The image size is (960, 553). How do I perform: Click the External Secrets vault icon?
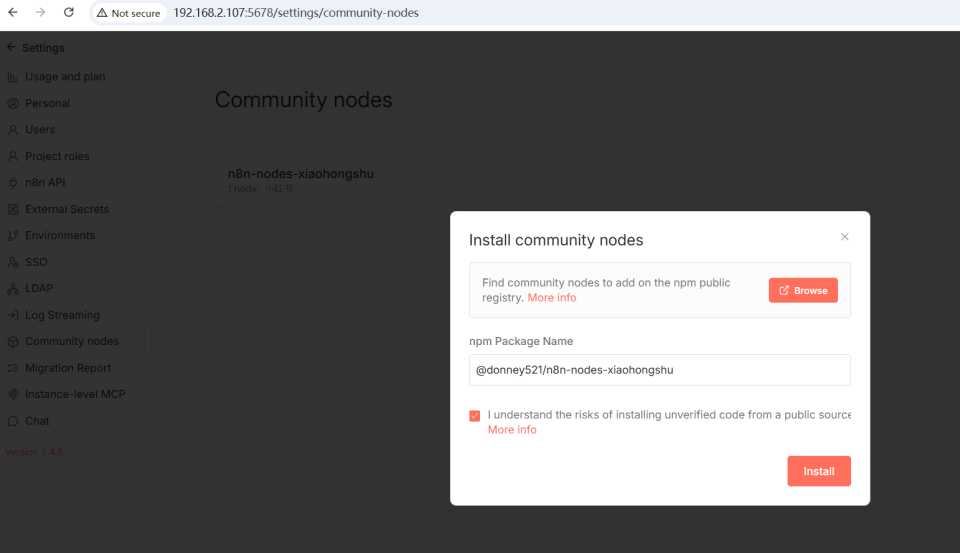13,209
